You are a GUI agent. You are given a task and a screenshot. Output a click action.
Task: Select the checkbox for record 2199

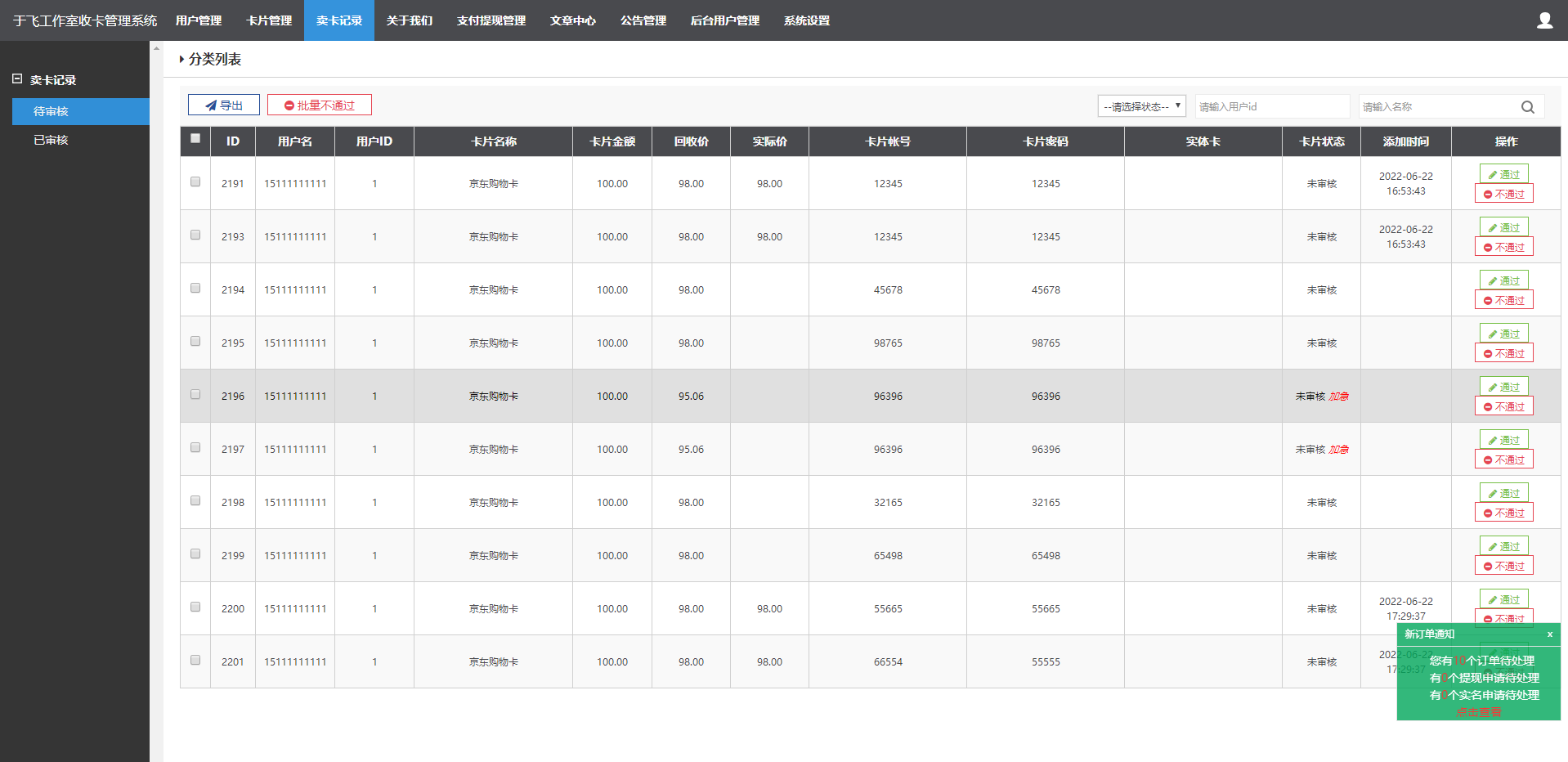click(195, 554)
